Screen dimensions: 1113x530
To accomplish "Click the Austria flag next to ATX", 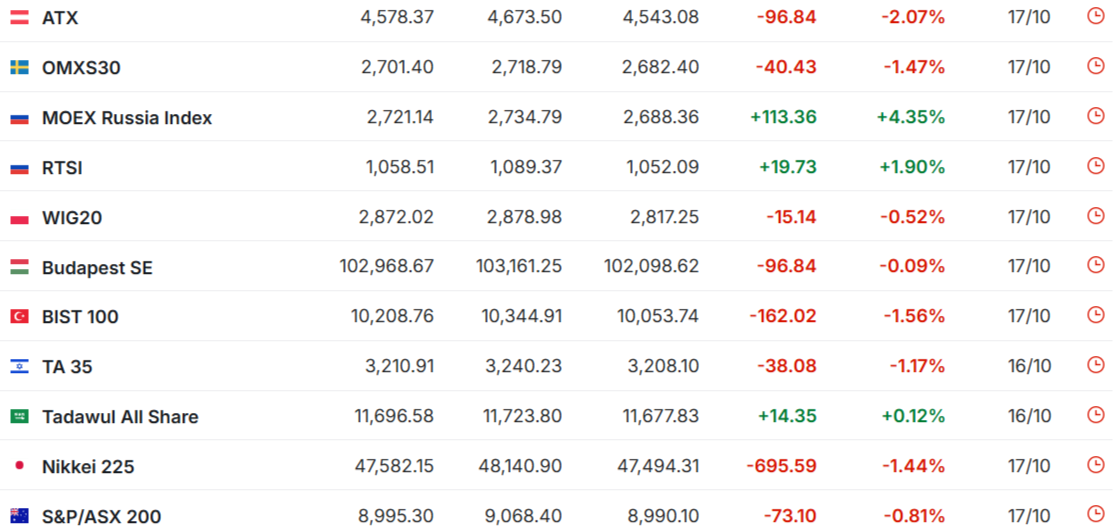I will tap(19, 17).
